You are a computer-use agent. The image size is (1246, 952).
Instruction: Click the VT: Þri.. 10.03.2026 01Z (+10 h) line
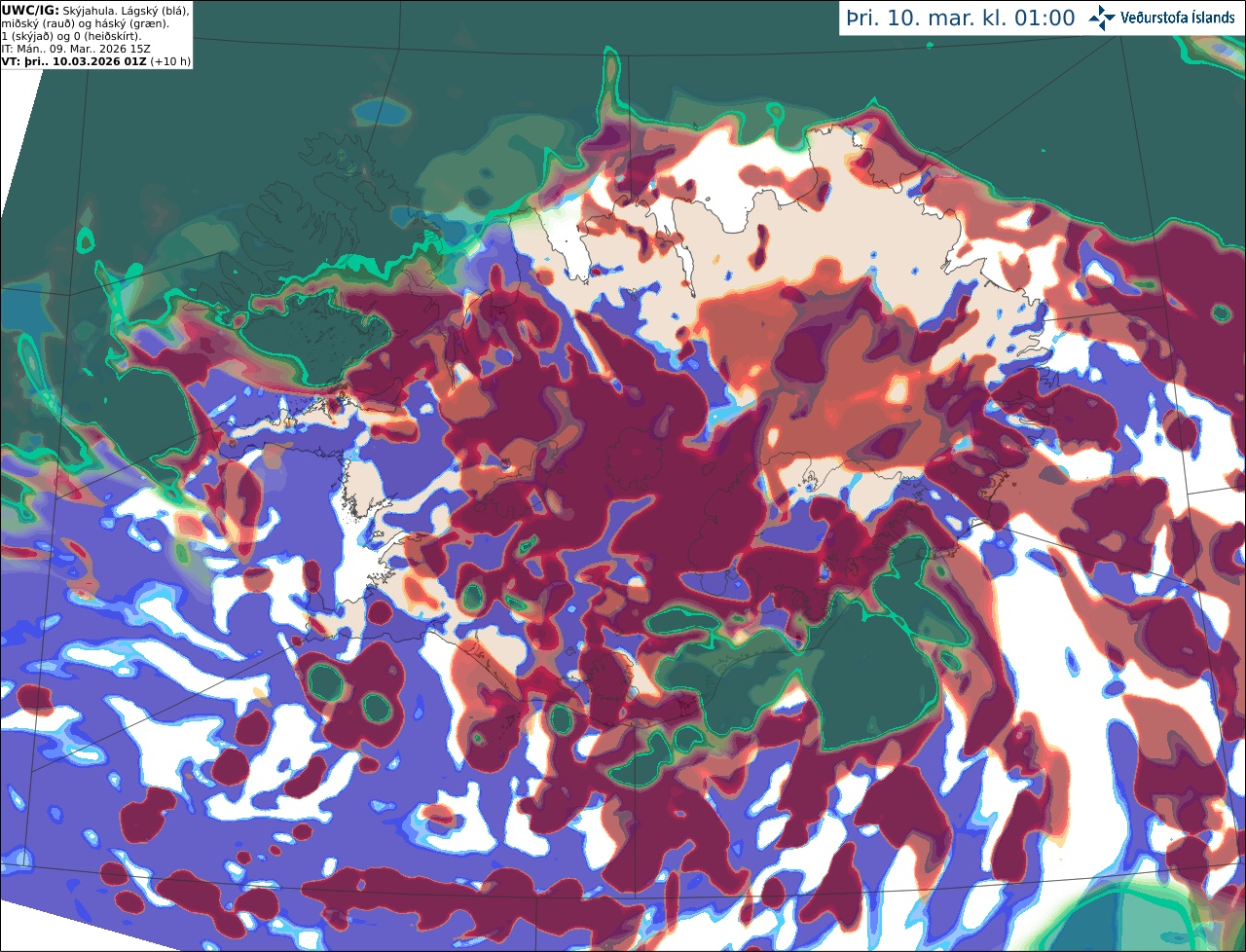click(x=96, y=61)
